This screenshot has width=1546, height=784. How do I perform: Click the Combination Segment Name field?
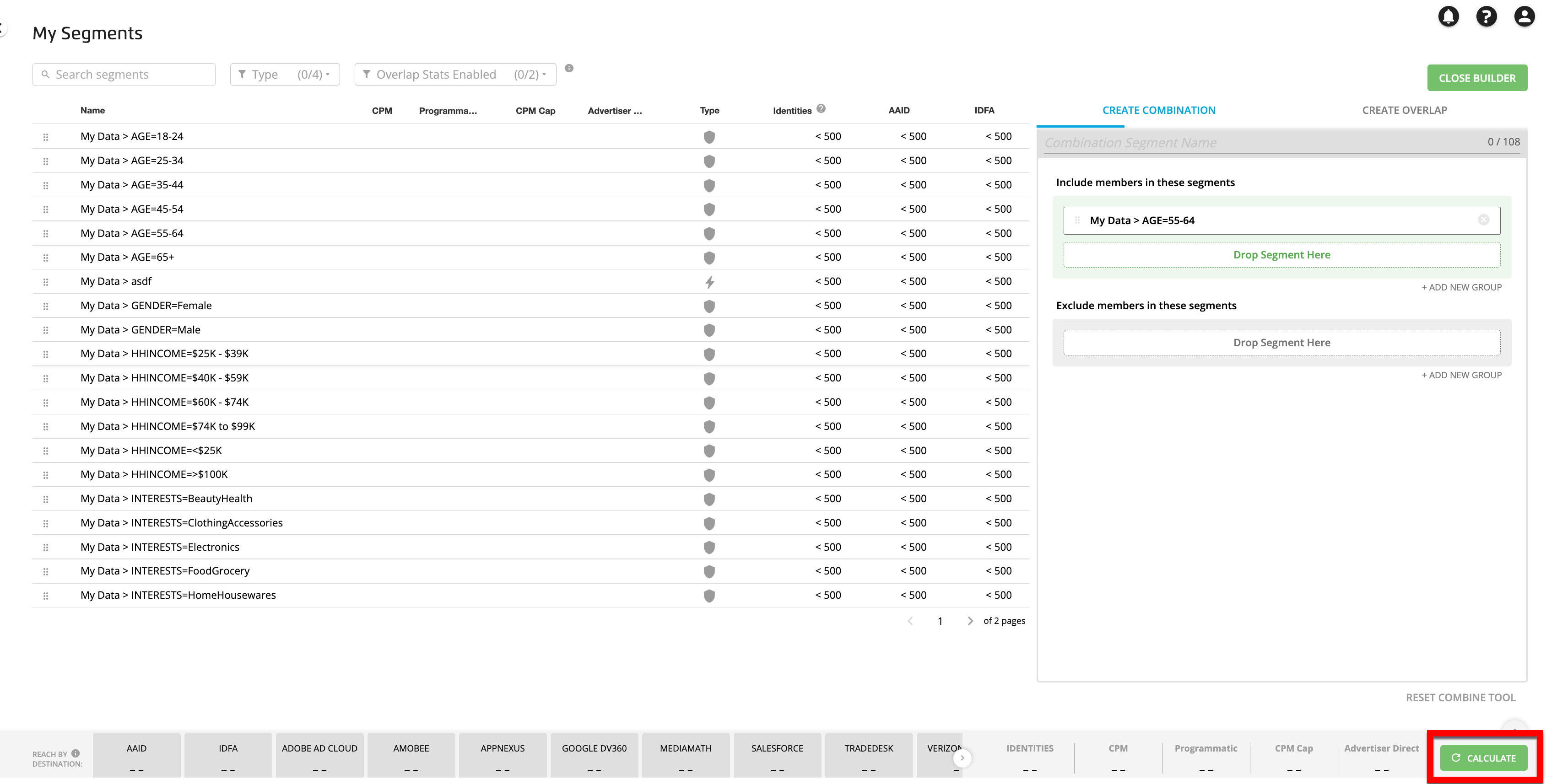click(1281, 143)
